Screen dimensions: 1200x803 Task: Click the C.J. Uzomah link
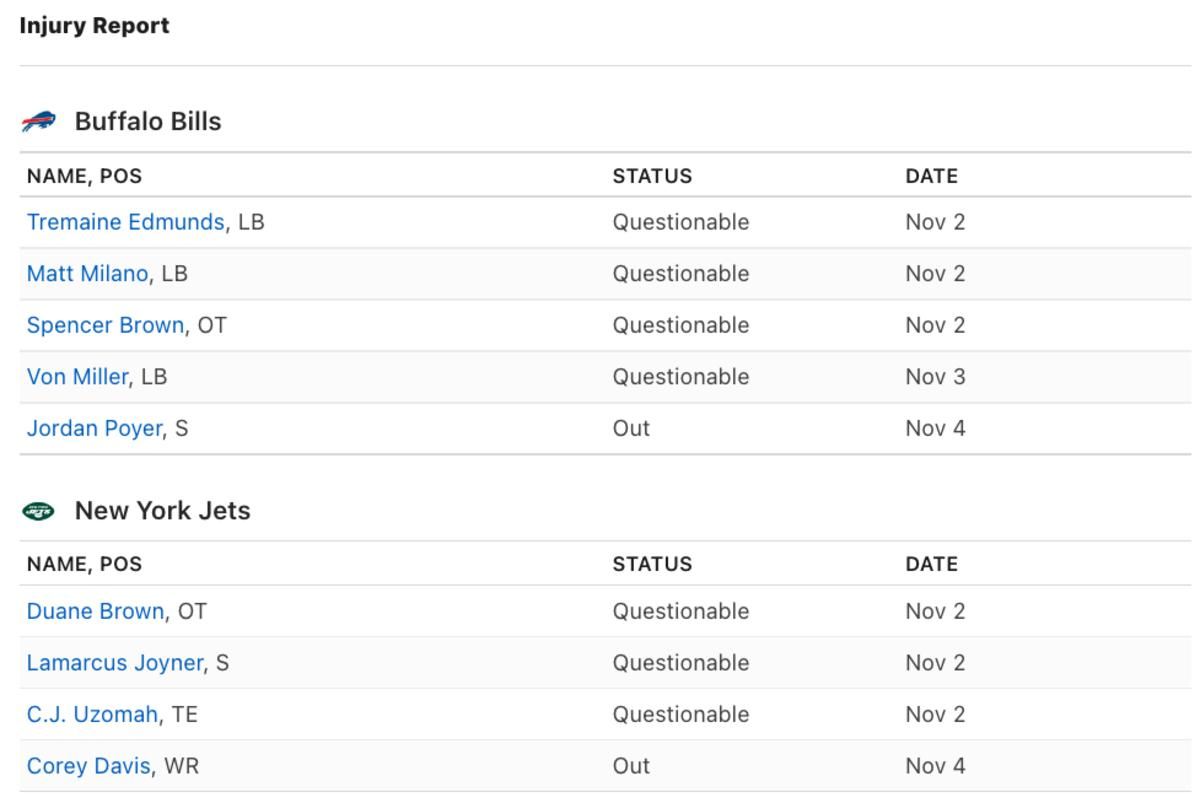click(x=92, y=715)
